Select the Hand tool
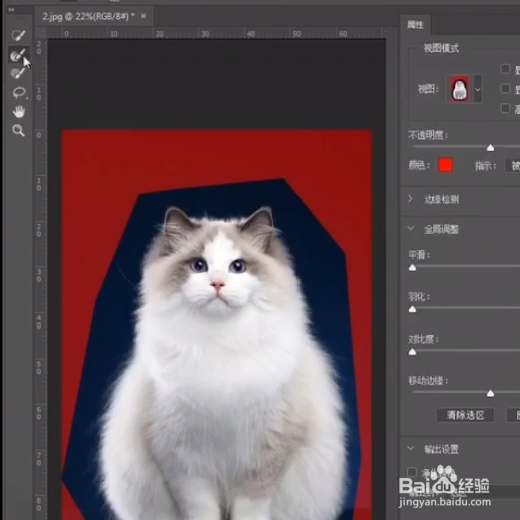This screenshot has height=520, width=520. pos(19,112)
